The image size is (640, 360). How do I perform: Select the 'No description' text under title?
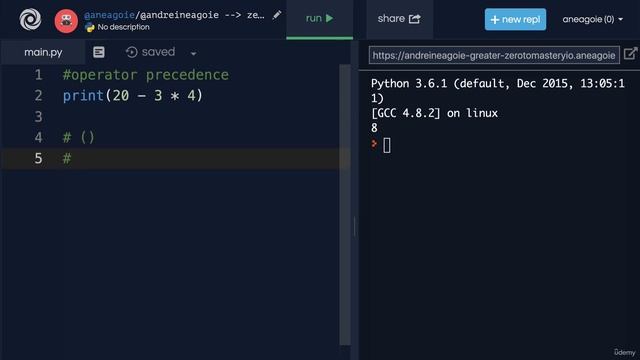123,27
